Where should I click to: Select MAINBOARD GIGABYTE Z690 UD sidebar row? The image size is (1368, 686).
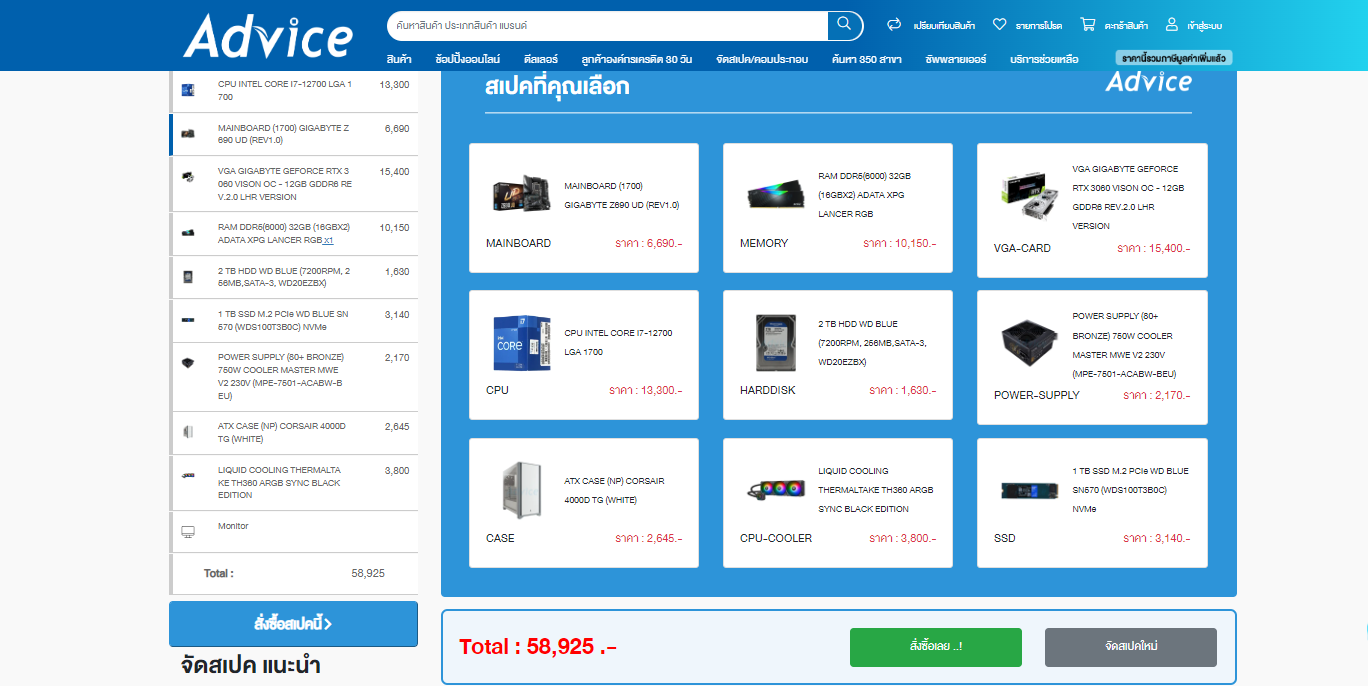(x=294, y=134)
